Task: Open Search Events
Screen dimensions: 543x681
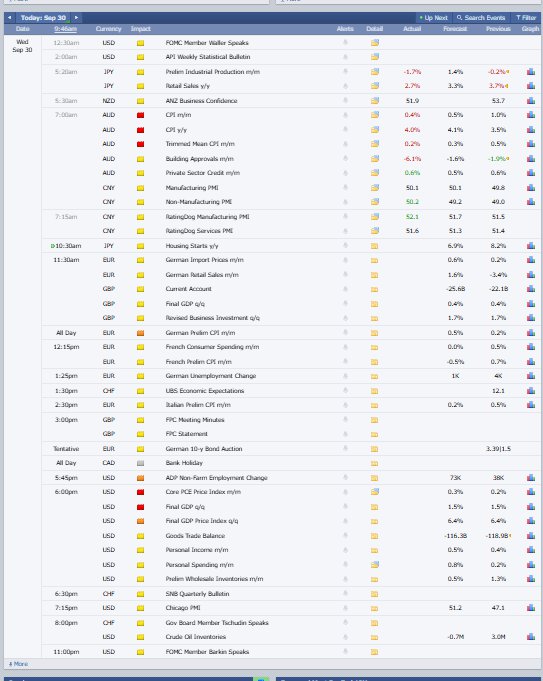Action: 481,18
